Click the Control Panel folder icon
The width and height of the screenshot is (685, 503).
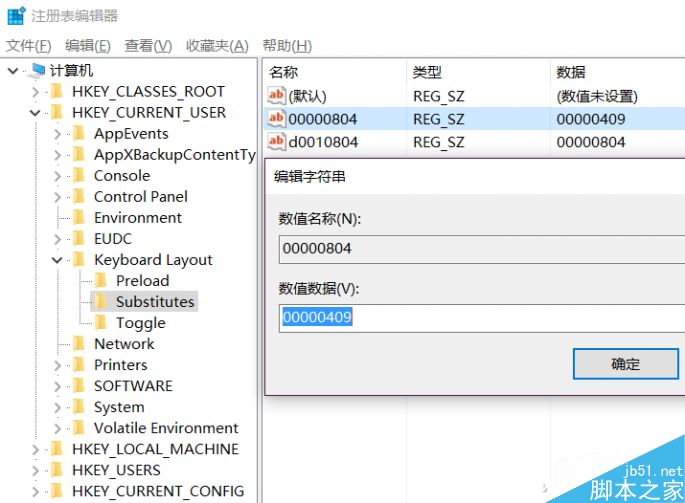78,197
